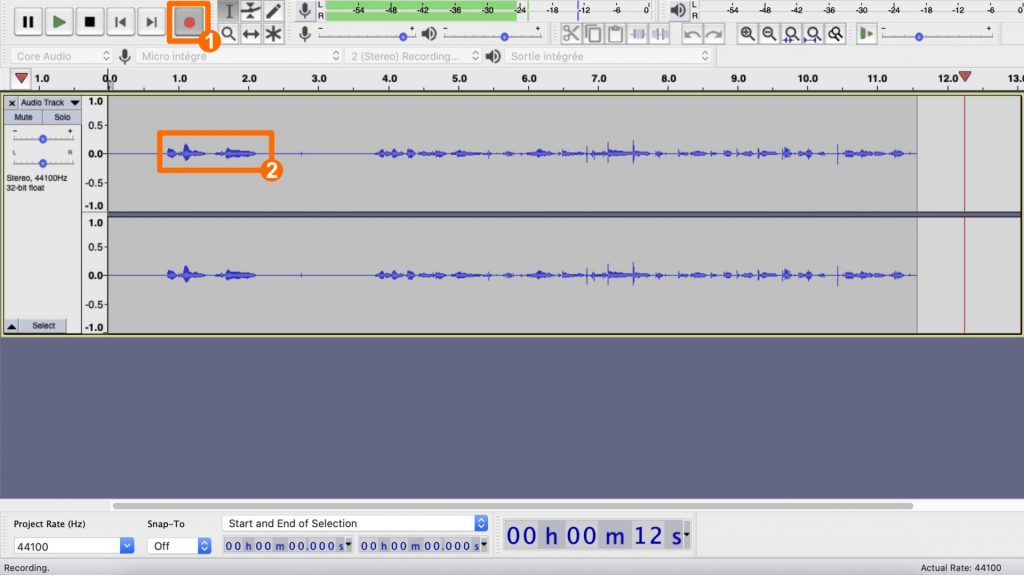Click the track Select button
1024x575 pixels.
(43, 326)
